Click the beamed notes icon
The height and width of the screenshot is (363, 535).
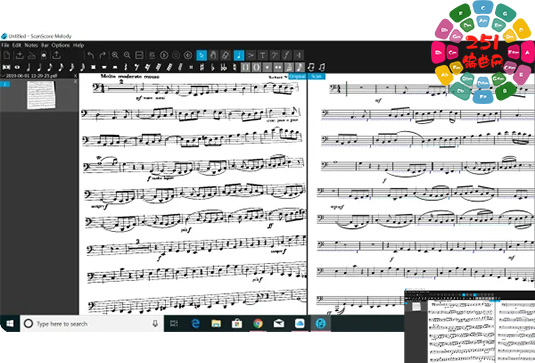point(311,67)
